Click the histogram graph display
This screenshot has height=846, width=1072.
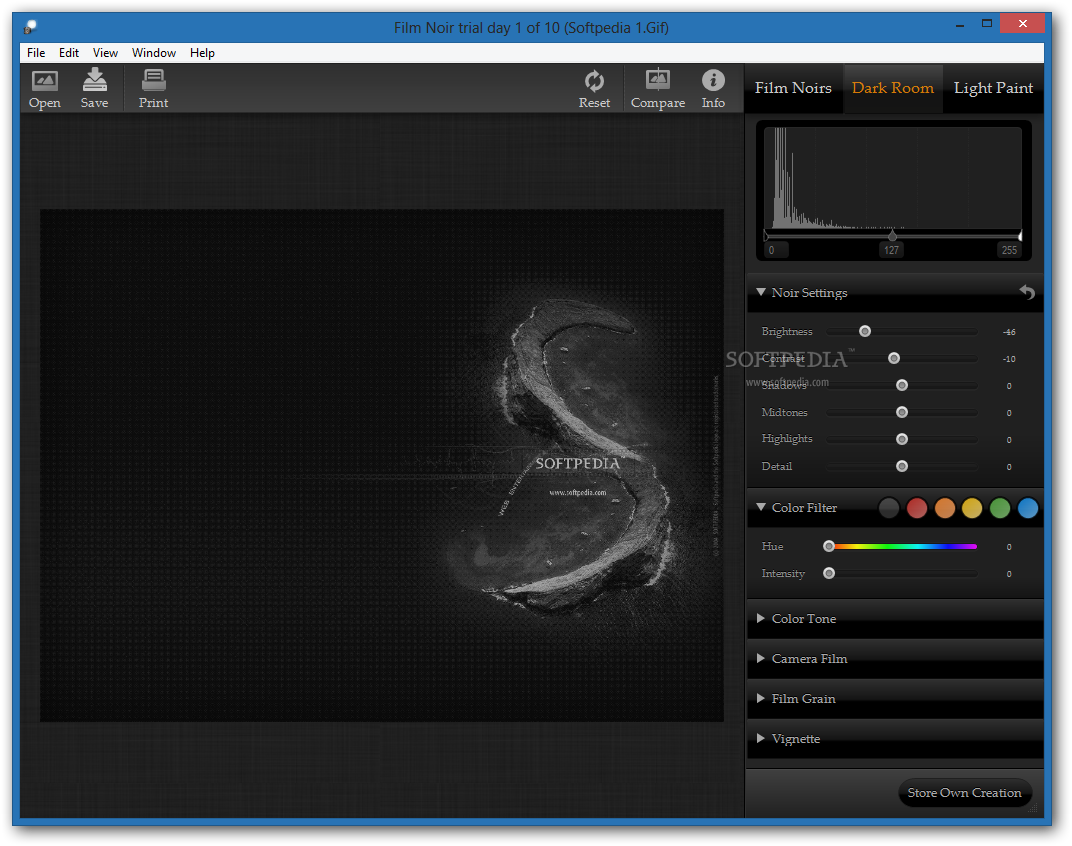pyautogui.click(x=893, y=178)
